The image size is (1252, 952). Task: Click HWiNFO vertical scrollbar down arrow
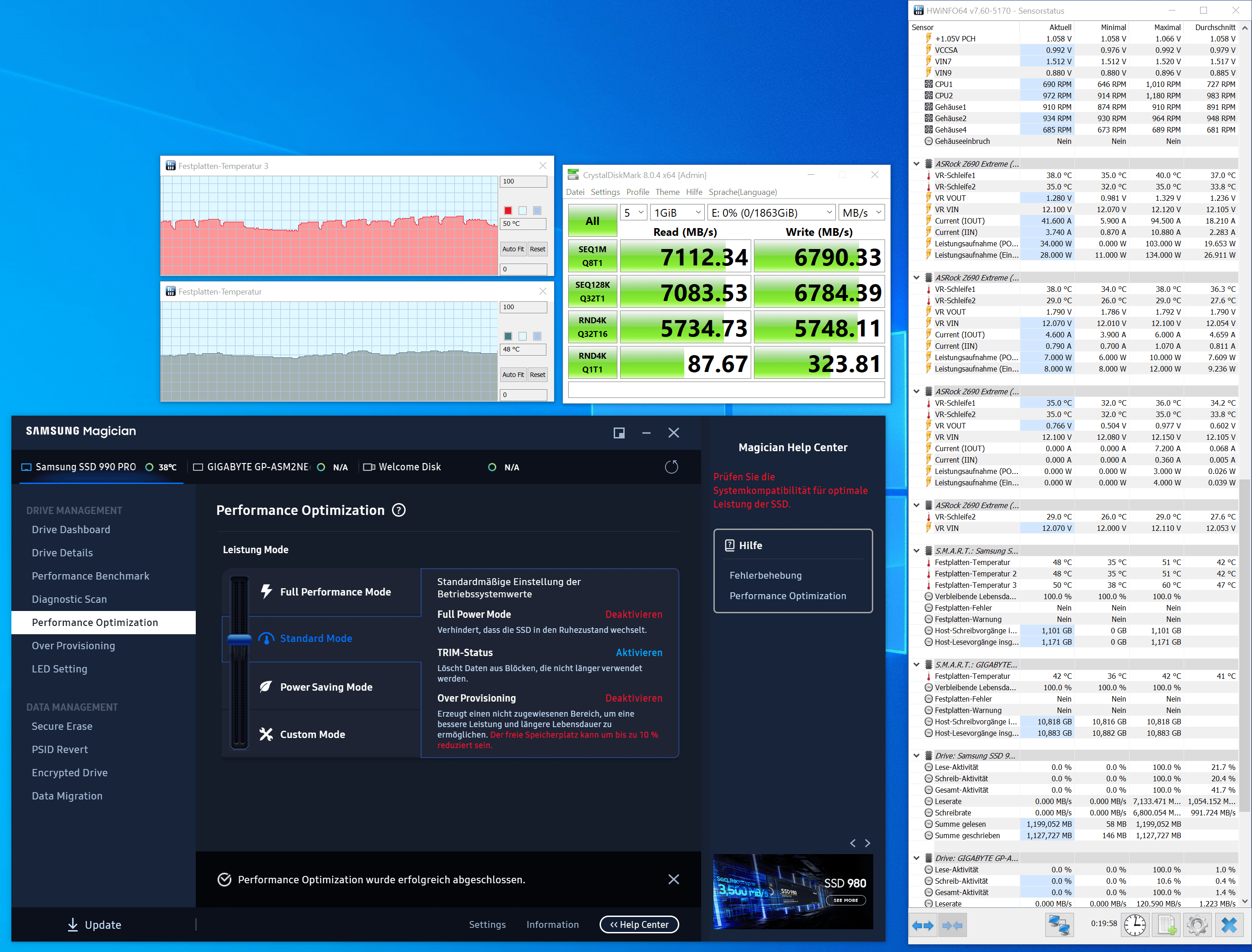pyautogui.click(x=1245, y=901)
